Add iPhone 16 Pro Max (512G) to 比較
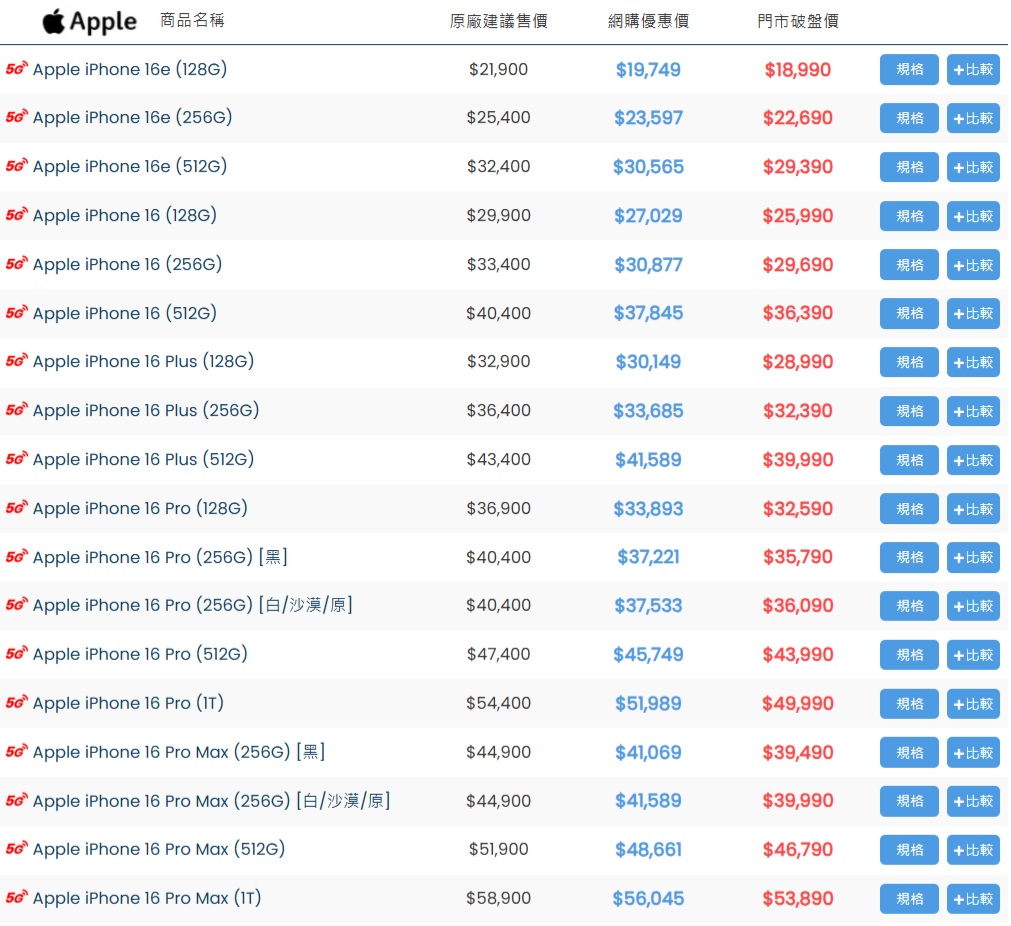 [972, 850]
